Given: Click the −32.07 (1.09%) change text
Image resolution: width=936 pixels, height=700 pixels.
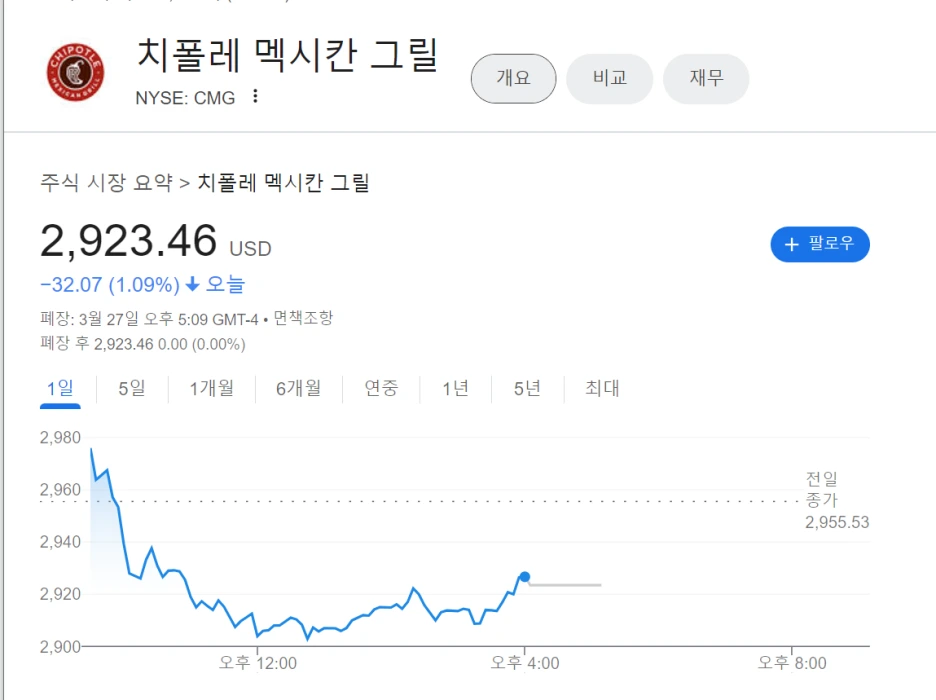Looking at the screenshot, I should click(x=110, y=285).
